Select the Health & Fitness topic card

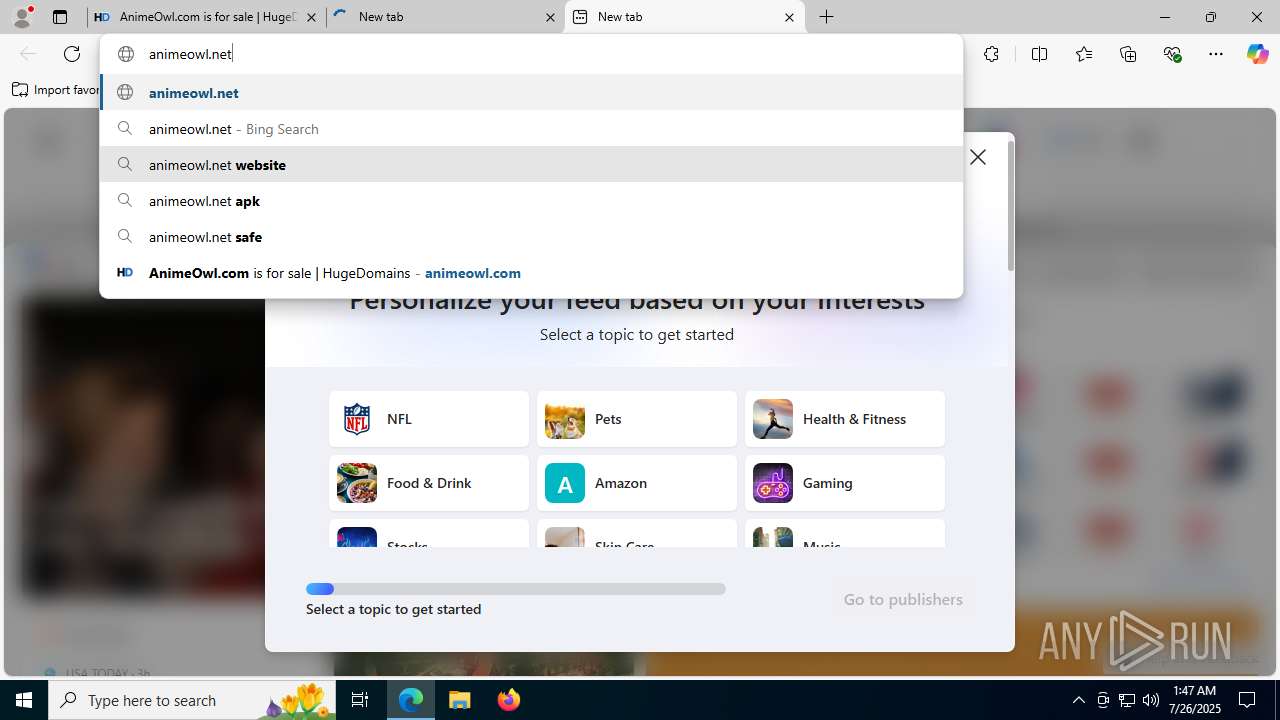tap(845, 419)
